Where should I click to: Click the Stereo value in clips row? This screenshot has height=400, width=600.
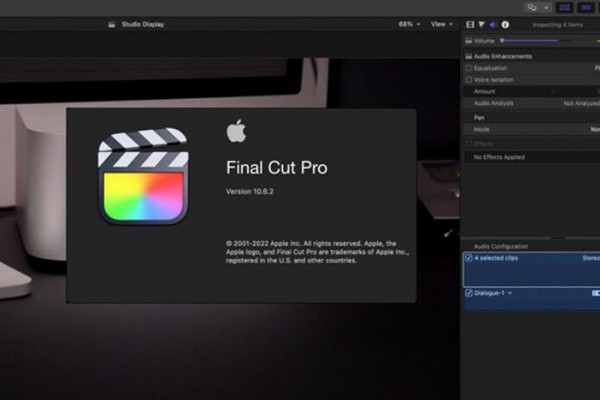pos(591,258)
